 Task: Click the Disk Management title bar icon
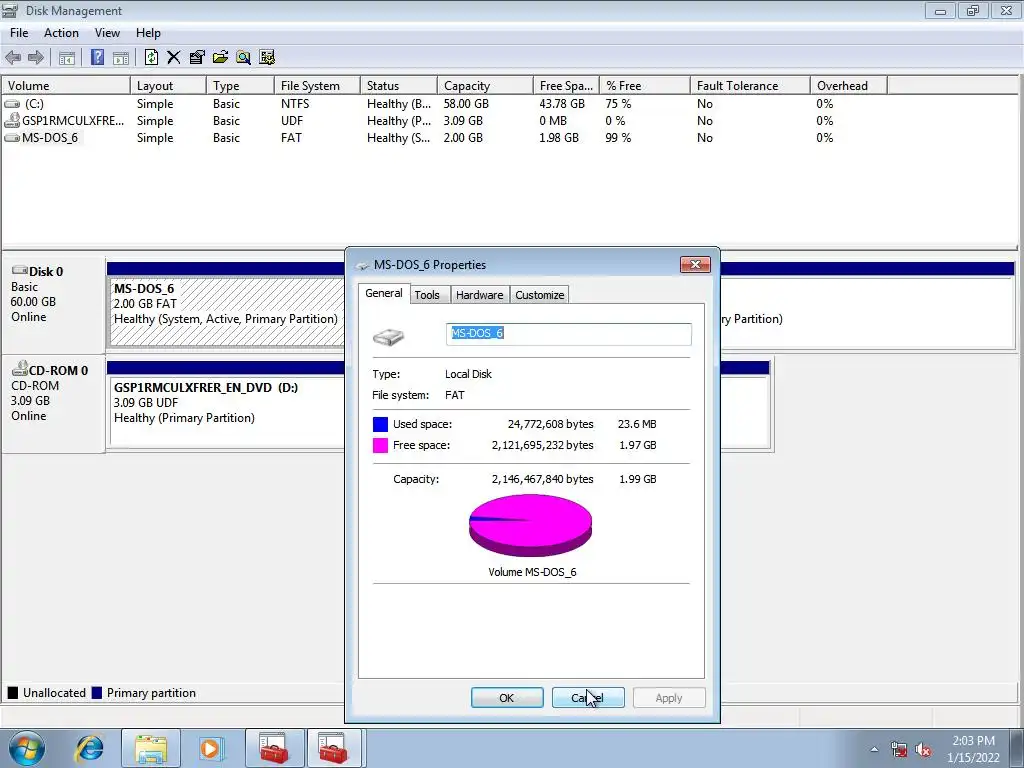tap(10, 10)
